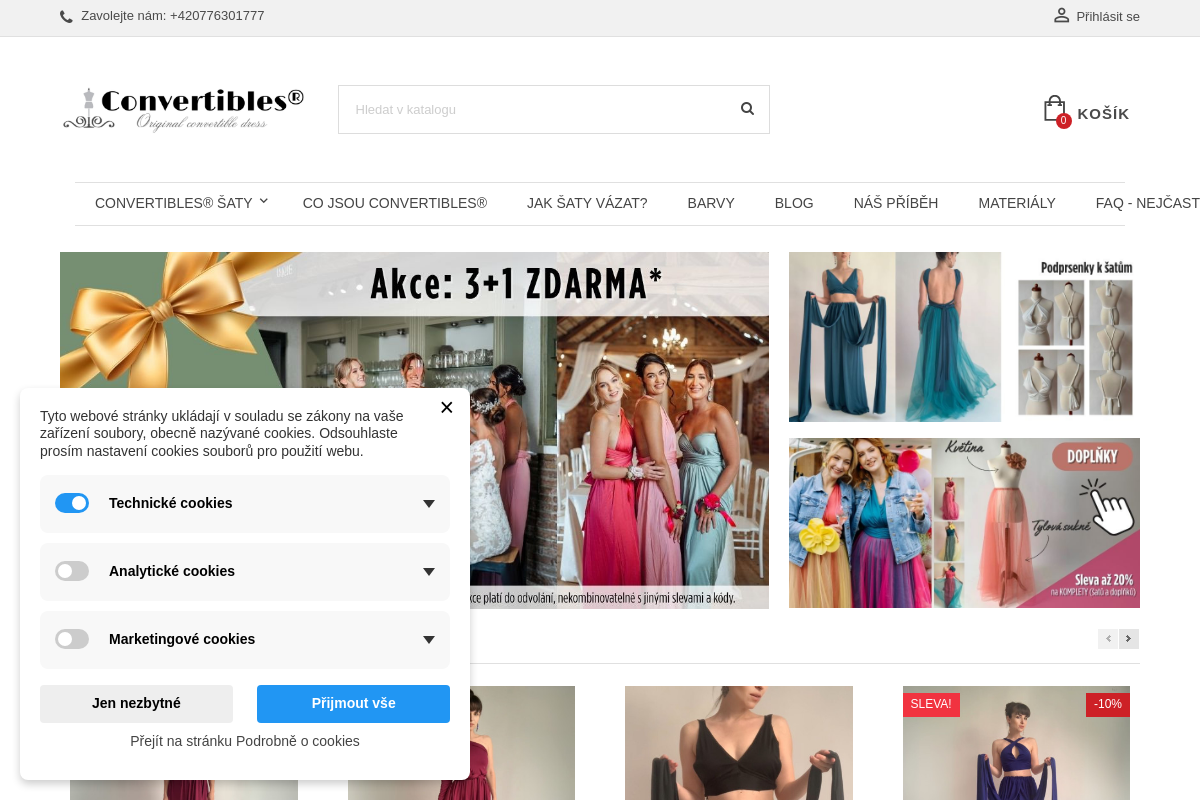Toggle the Technické cookies switch
The height and width of the screenshot is (800, 1200).
point(72,503)
